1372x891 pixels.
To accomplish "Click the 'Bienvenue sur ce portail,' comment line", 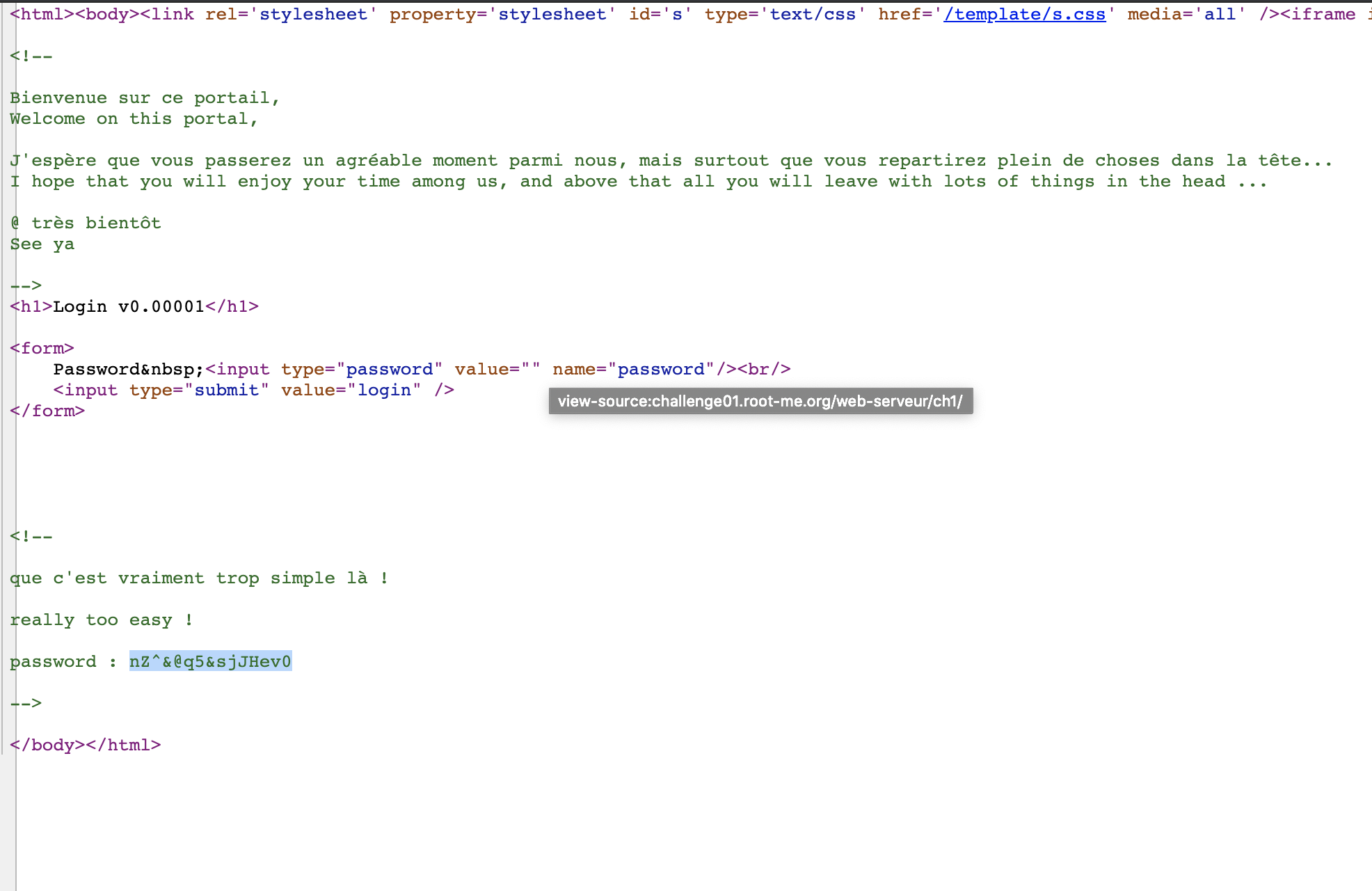I will click(145, 98).
